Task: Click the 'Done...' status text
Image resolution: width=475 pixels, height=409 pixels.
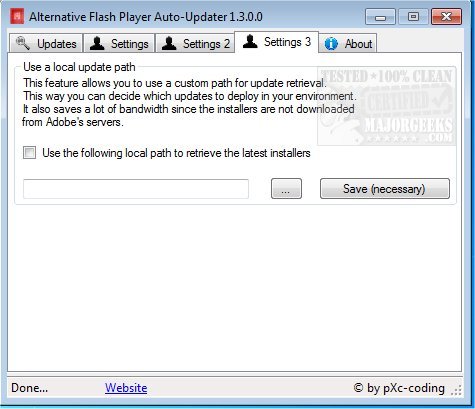Action: tap(30, 388)
